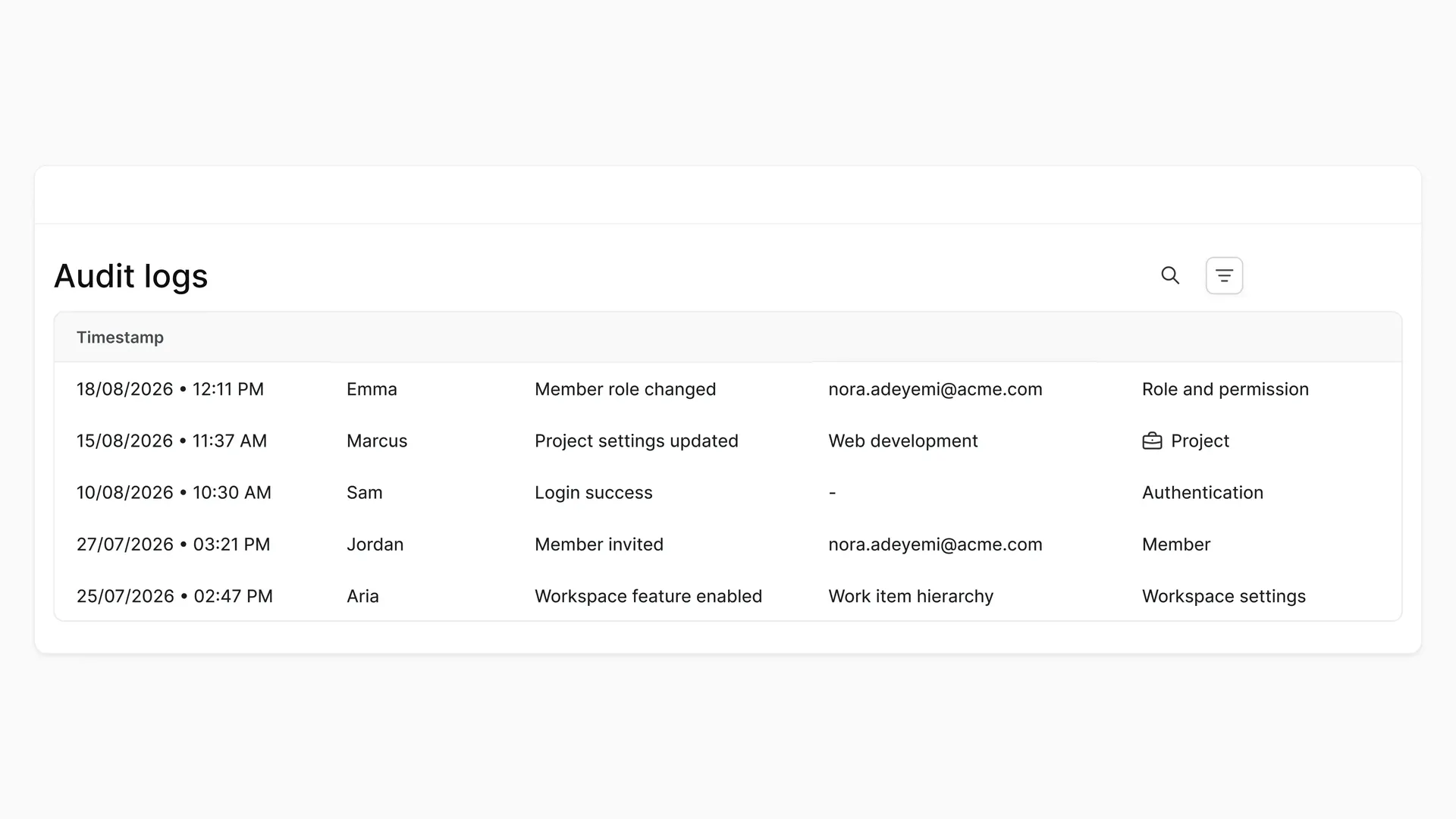
Task: Click the Workspace settings category
Action: point(1224,596)
